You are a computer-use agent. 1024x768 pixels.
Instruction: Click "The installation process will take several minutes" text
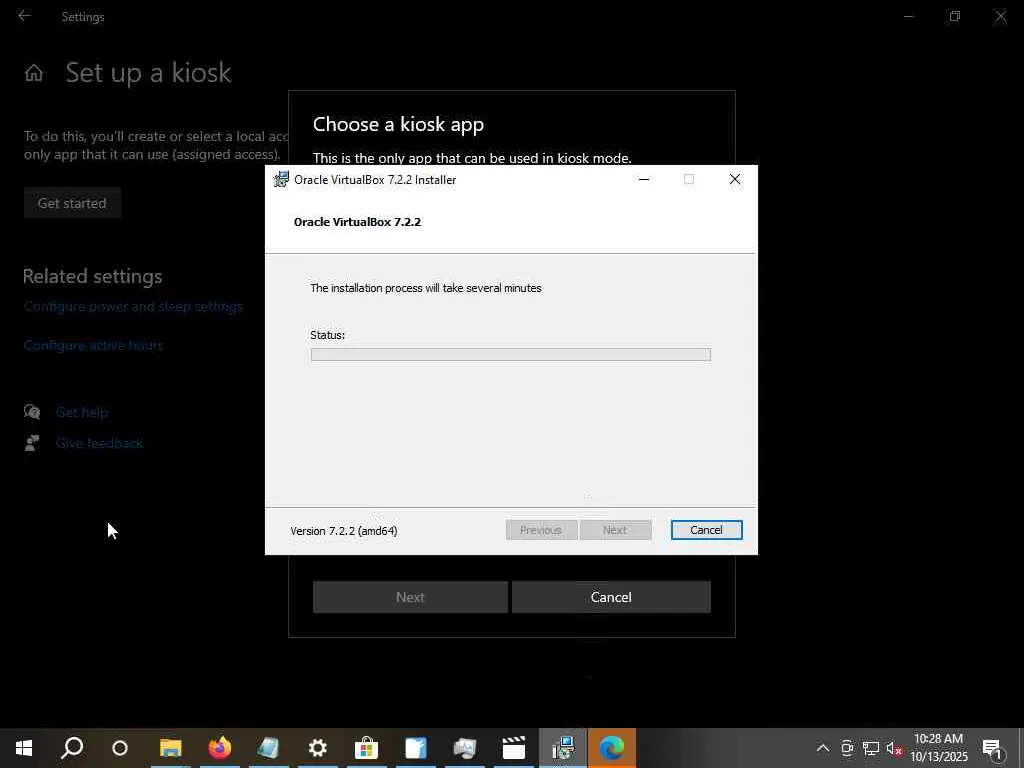426,288
